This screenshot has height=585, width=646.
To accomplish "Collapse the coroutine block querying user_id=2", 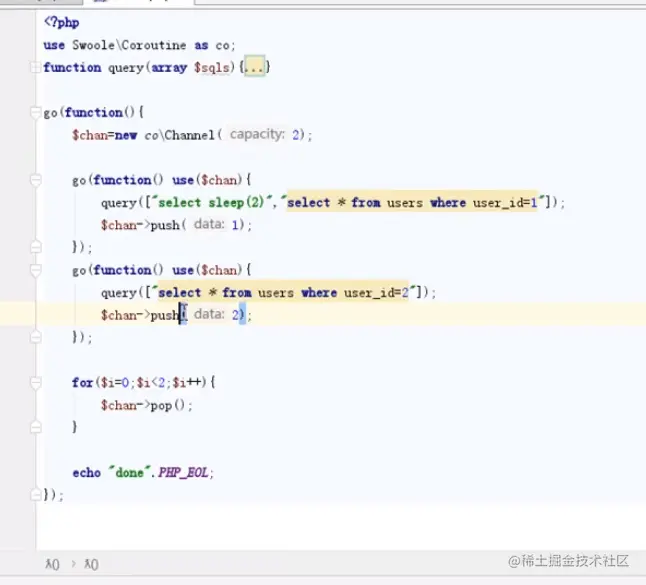I will (x=35, y=270).
